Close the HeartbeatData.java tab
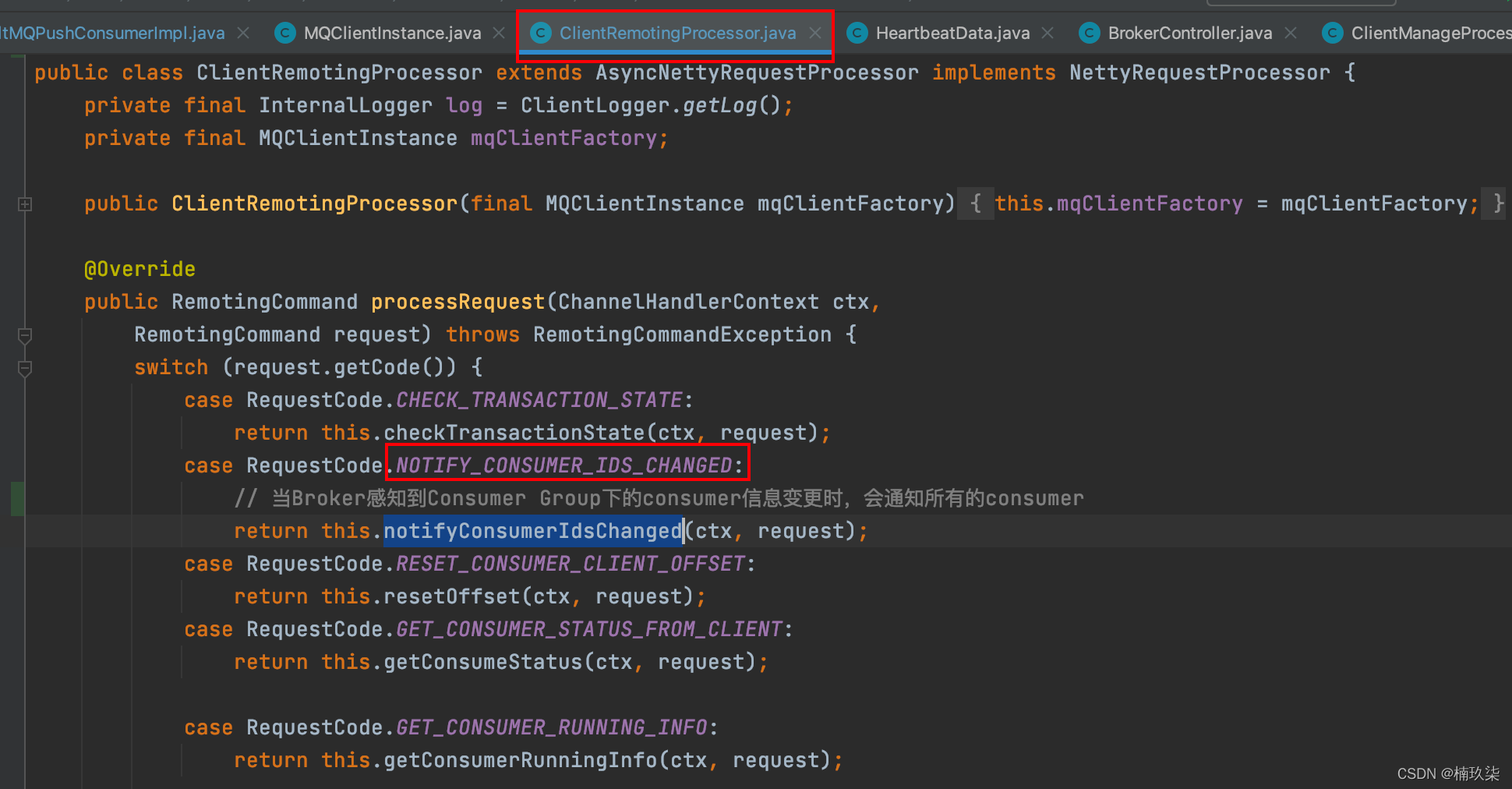 tap(1047, 33)
